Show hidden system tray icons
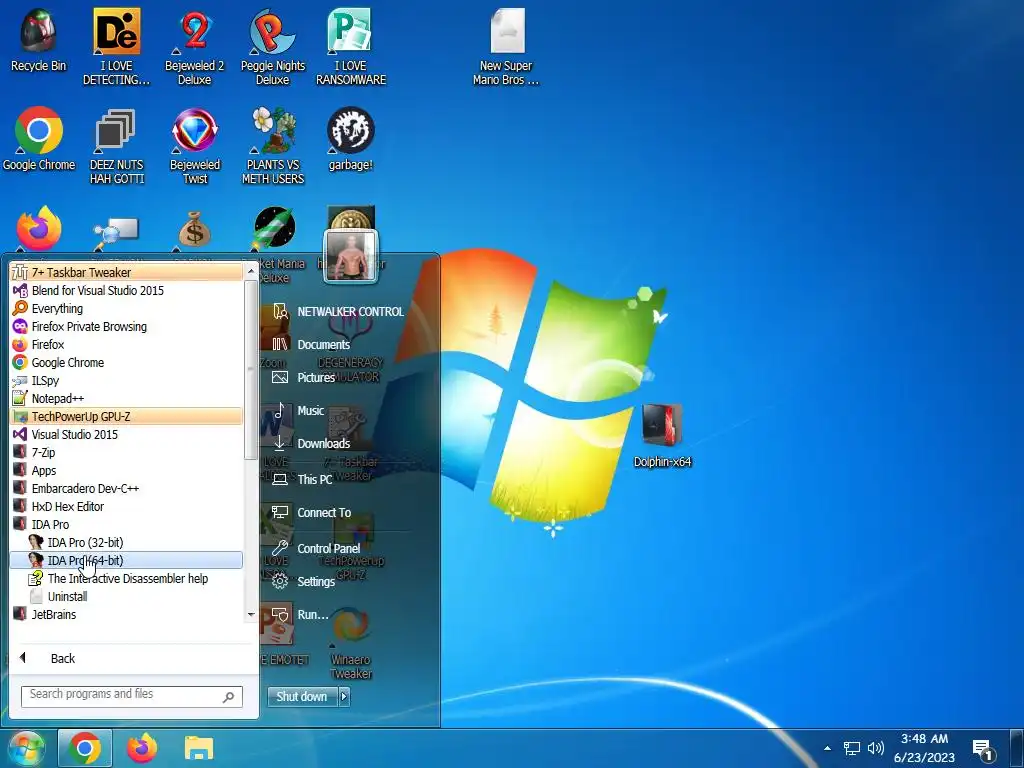This screenshot has width=1024, height=768. pyautogui.click(x=828, y=748)
